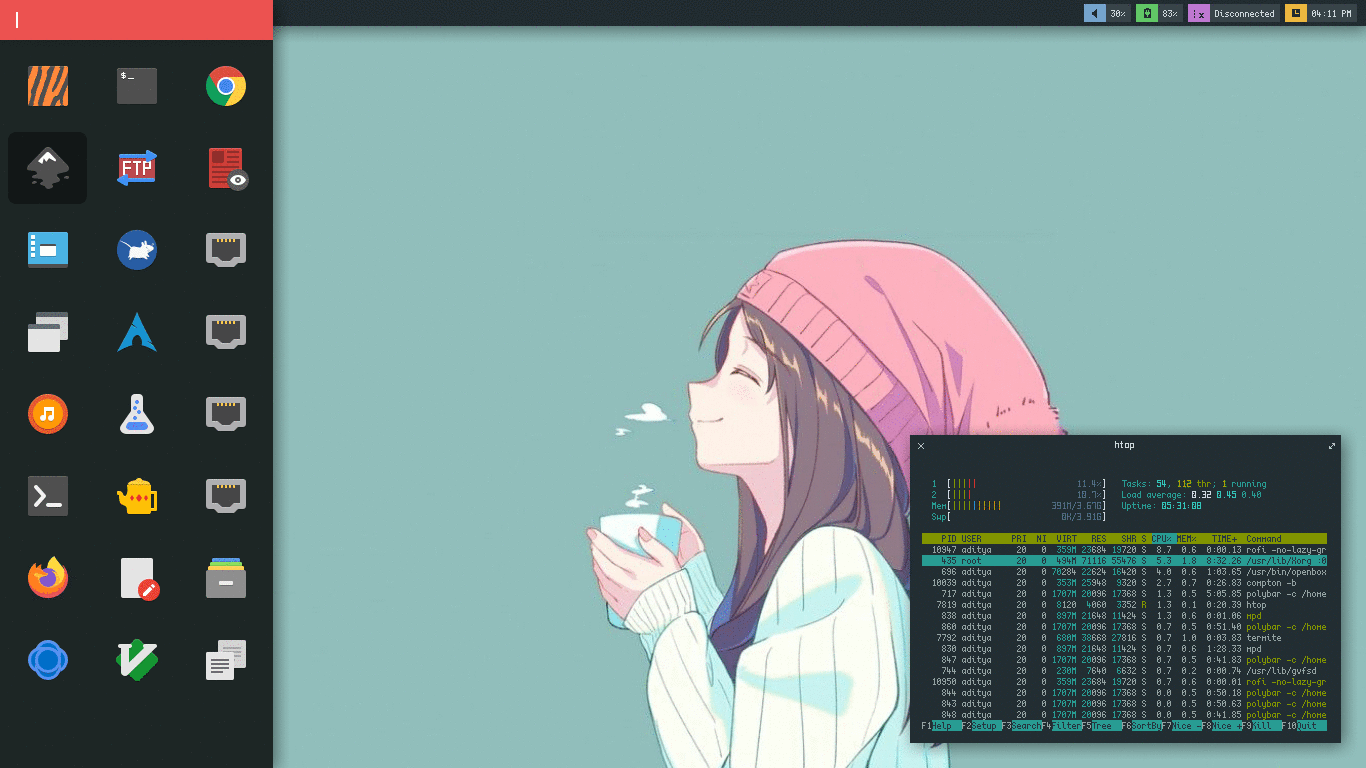Open the orange music note player
The height and width of the screenshot is (768, 1366).
[x=47, y=413]
